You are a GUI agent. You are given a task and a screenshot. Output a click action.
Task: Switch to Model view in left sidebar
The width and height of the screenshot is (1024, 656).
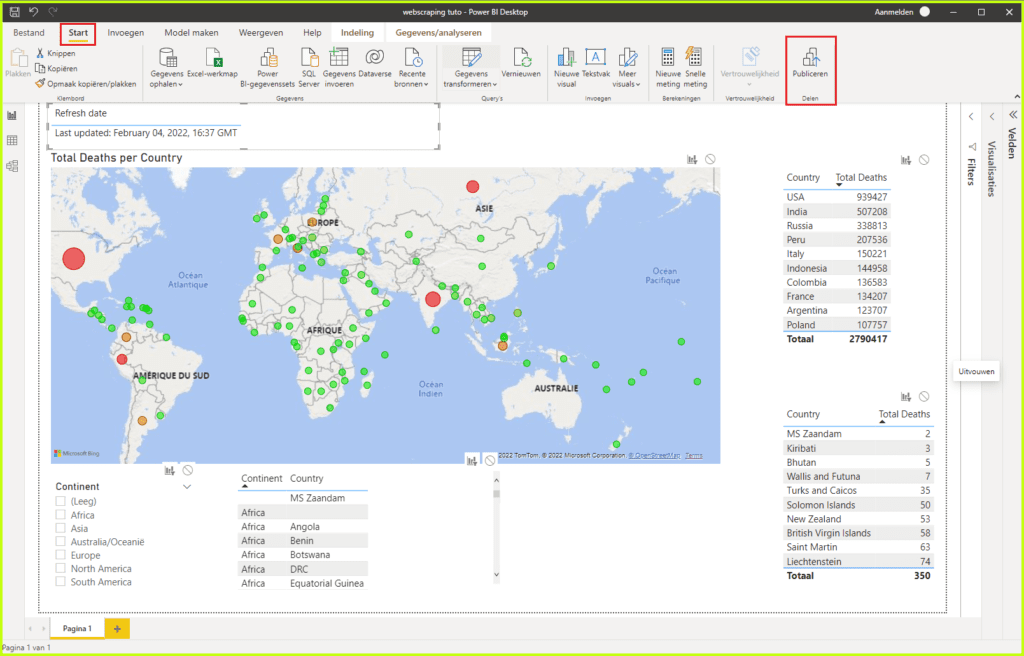[12, 166]
